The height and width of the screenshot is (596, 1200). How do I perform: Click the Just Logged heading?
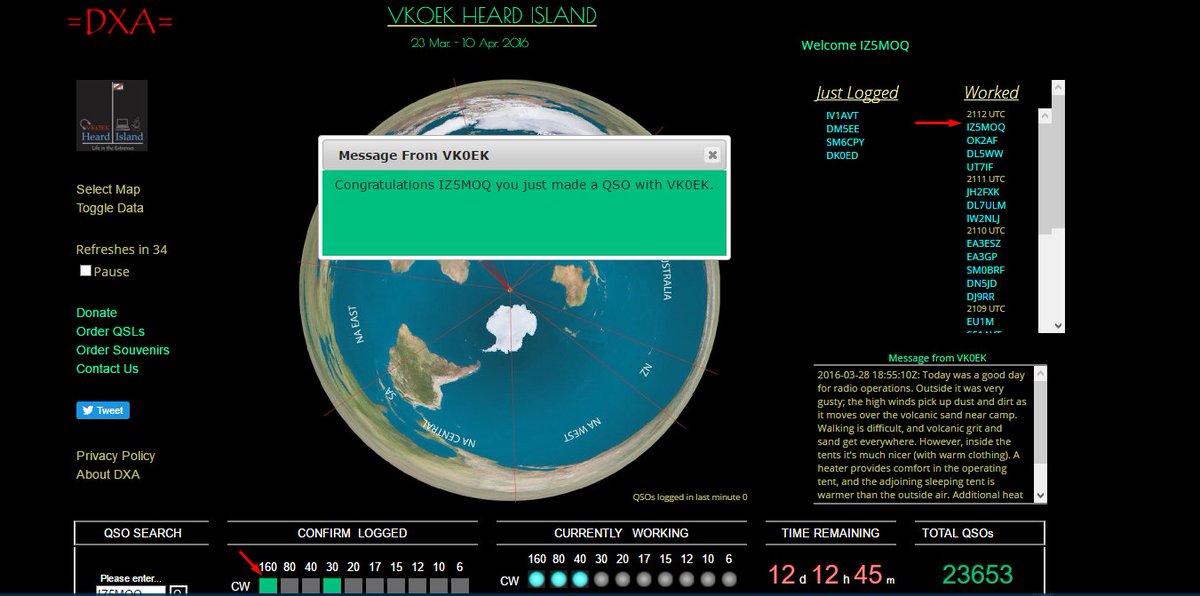point(857,93)
